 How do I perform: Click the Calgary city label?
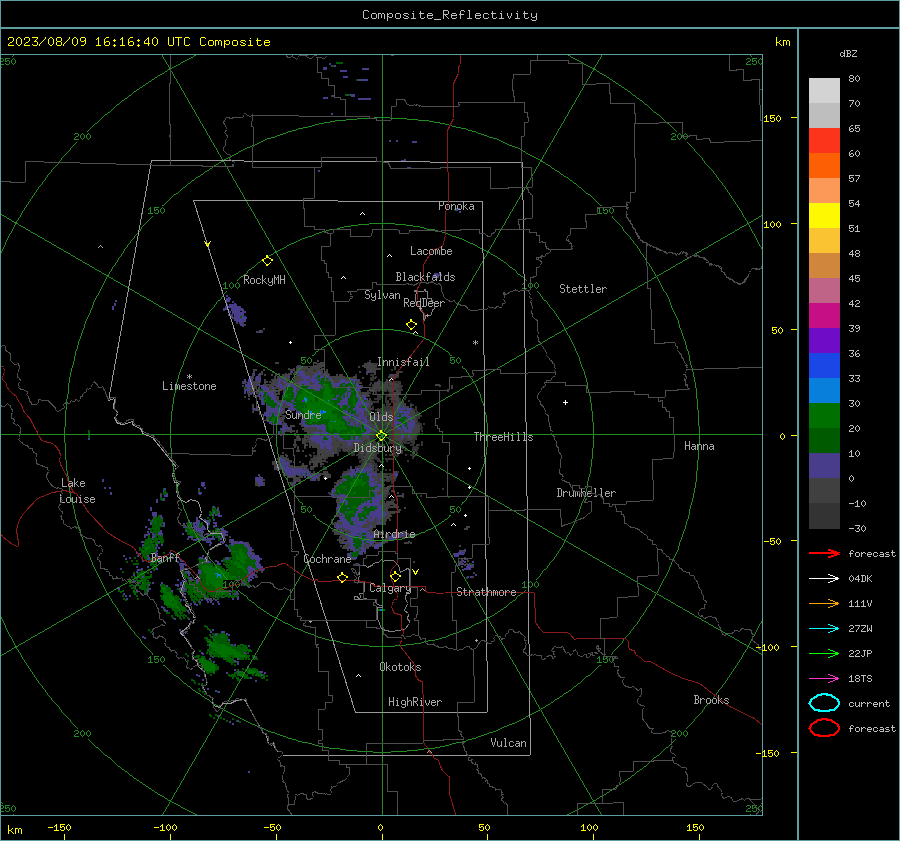tap(390, 588)
